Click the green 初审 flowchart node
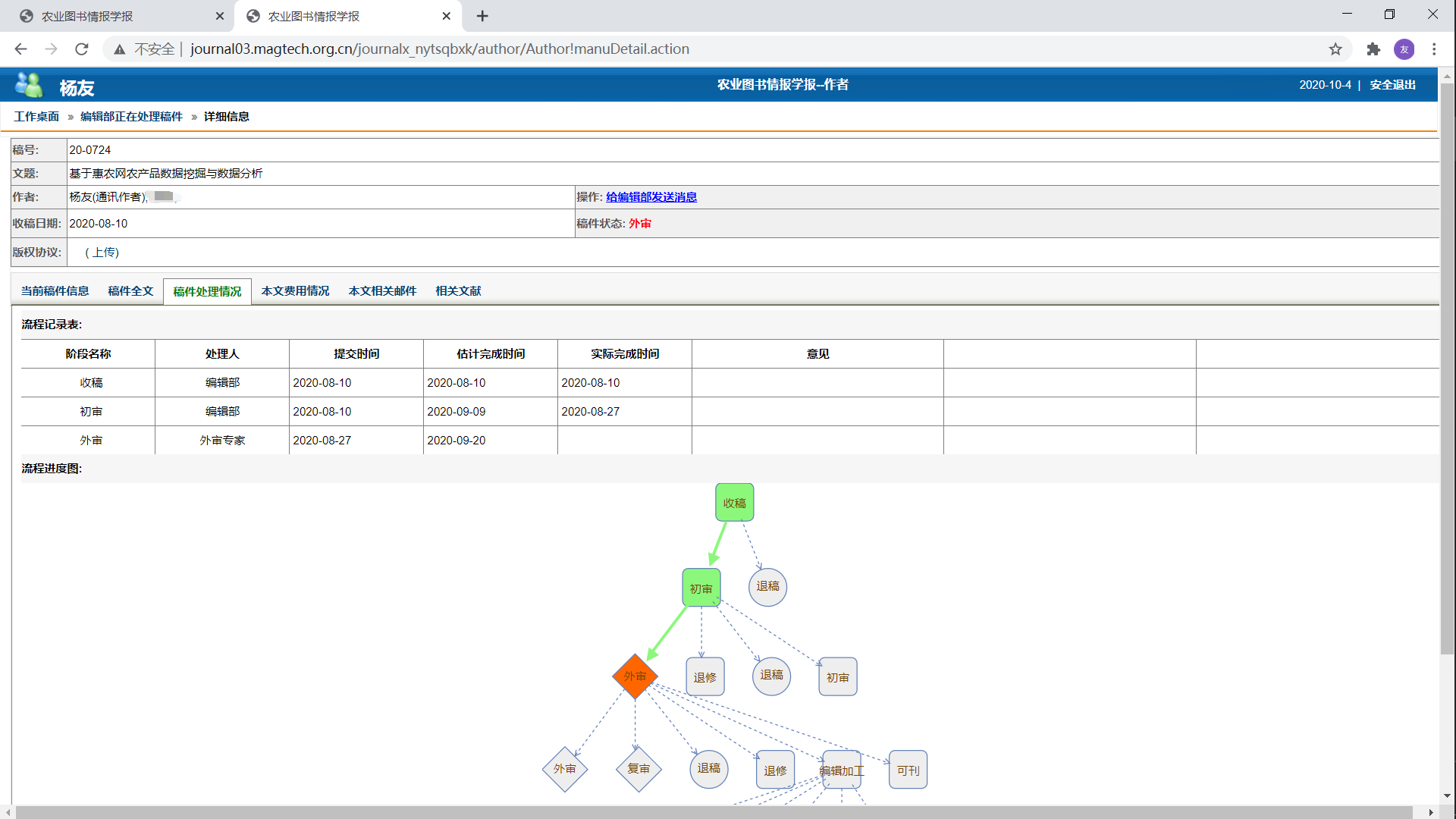The image size is (1456, 819). pos(701,588)
